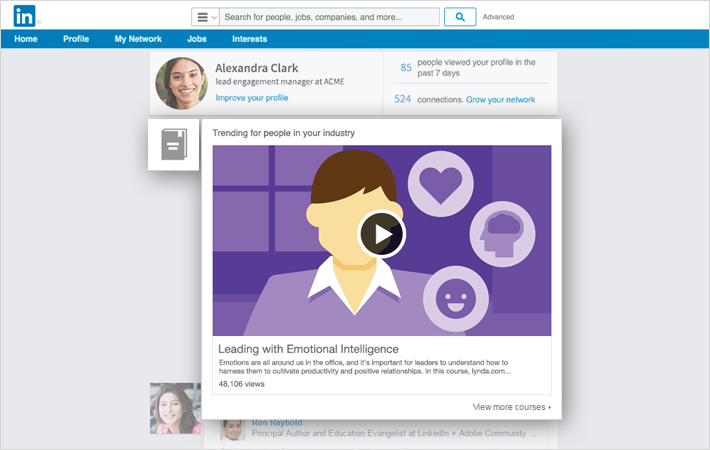Expand View more courses

tap(511, 407)
